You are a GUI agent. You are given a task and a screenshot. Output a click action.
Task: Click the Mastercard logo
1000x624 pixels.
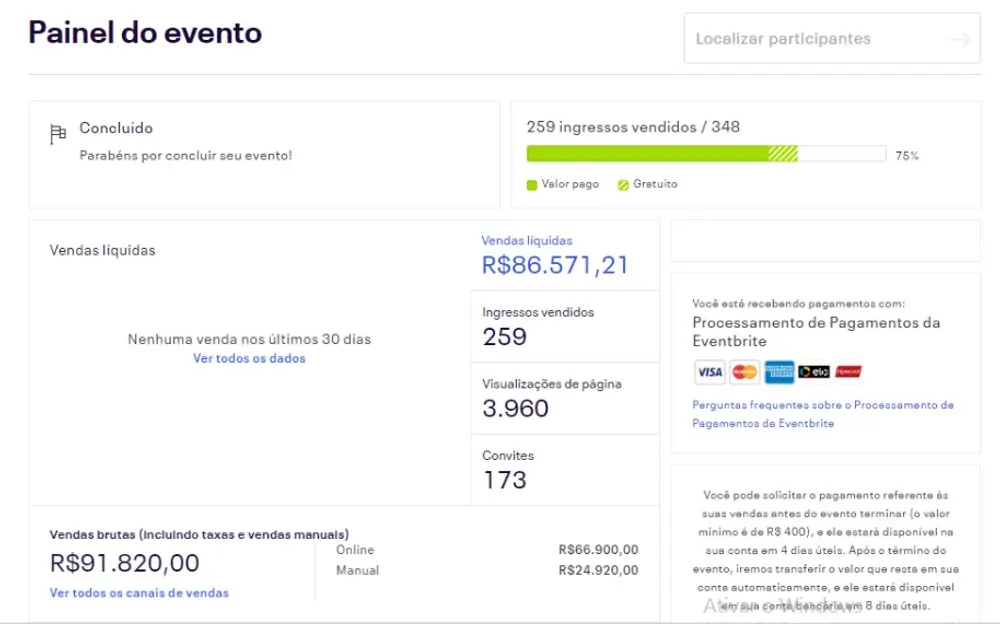[x=744, y=372]
